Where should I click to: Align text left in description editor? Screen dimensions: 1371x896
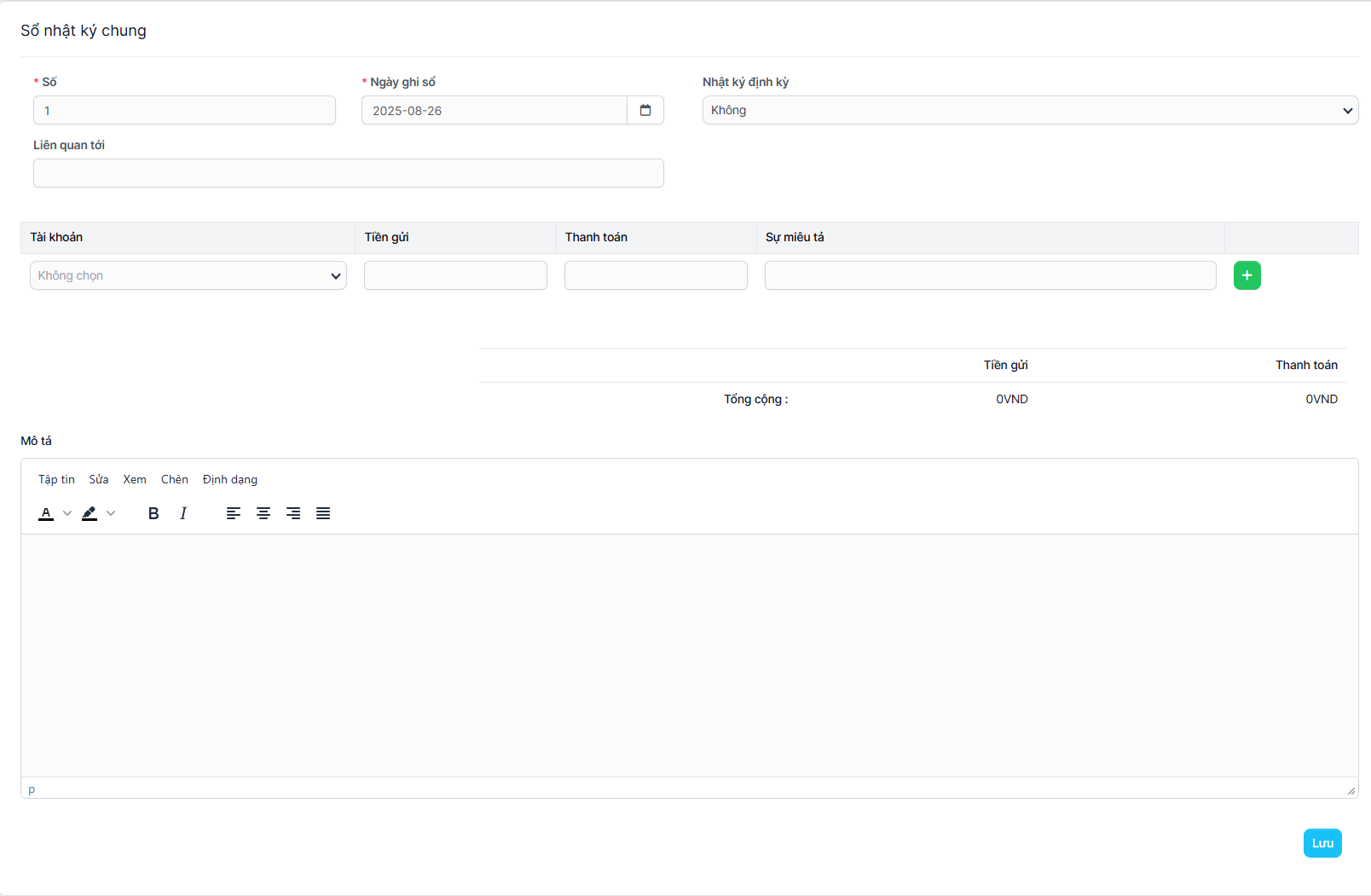[x=234, y=513]
